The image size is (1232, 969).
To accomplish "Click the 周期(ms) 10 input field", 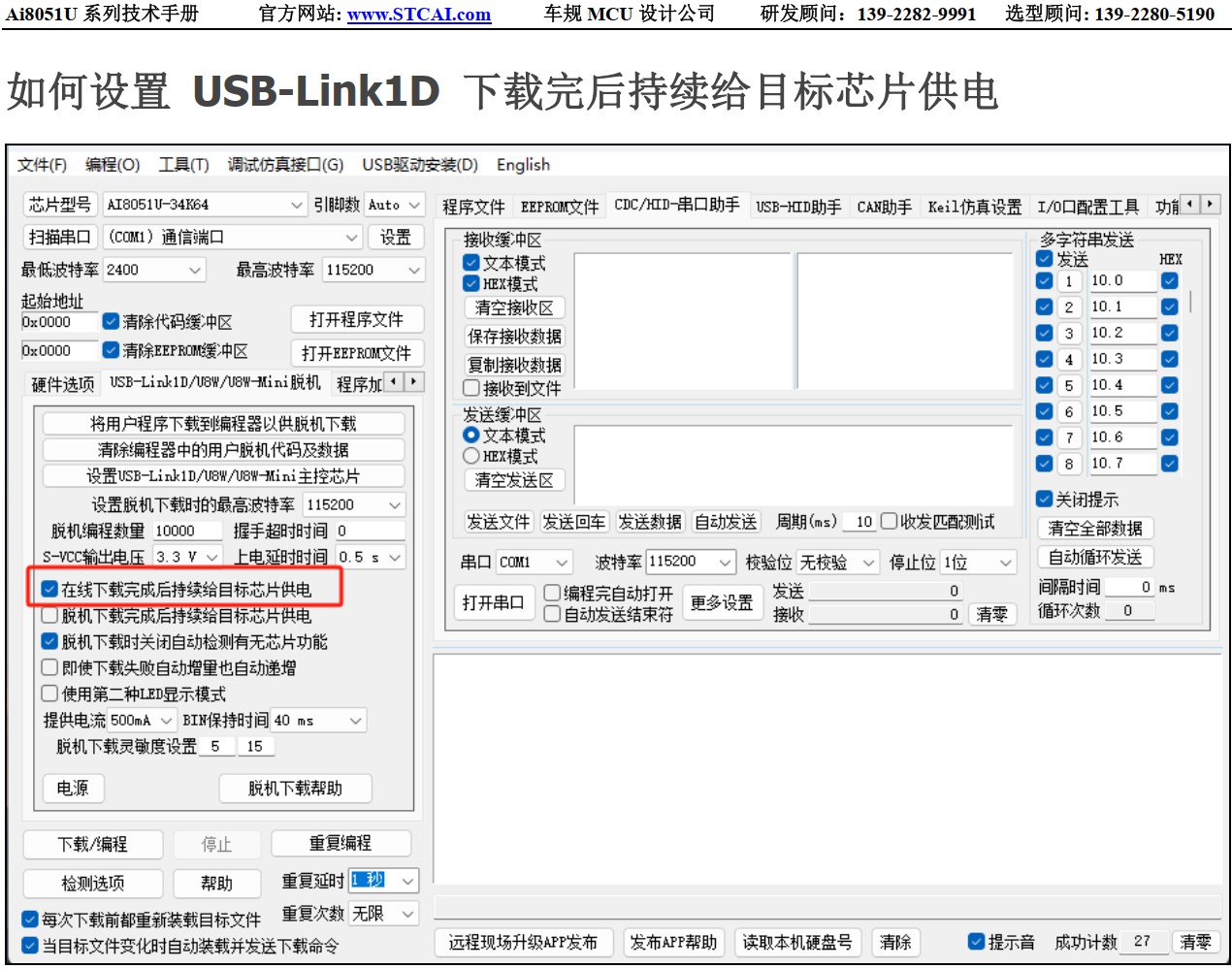I will click(x=859, y=521).
